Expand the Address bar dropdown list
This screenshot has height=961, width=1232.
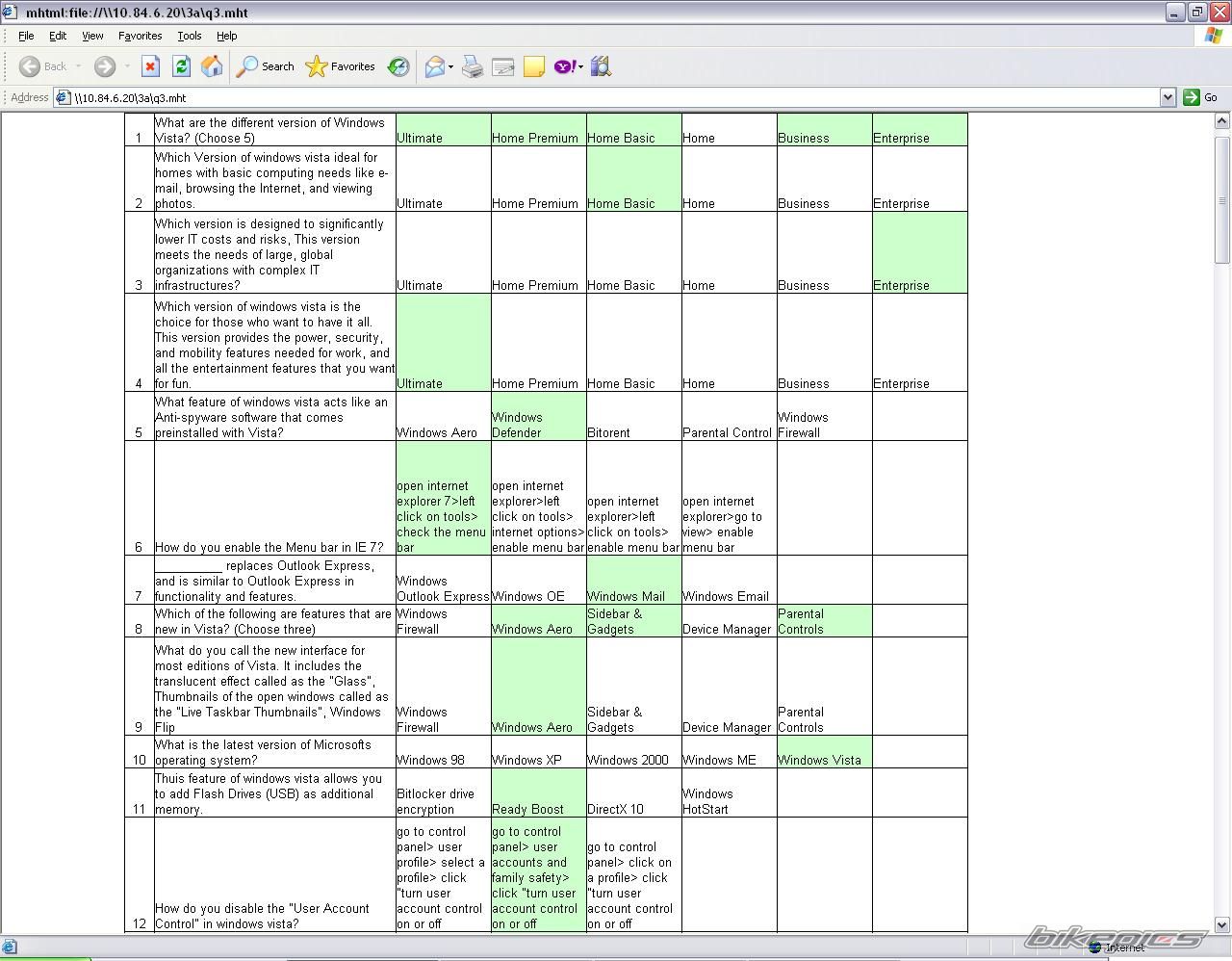pyautogui.click(x=1168, y=97)
